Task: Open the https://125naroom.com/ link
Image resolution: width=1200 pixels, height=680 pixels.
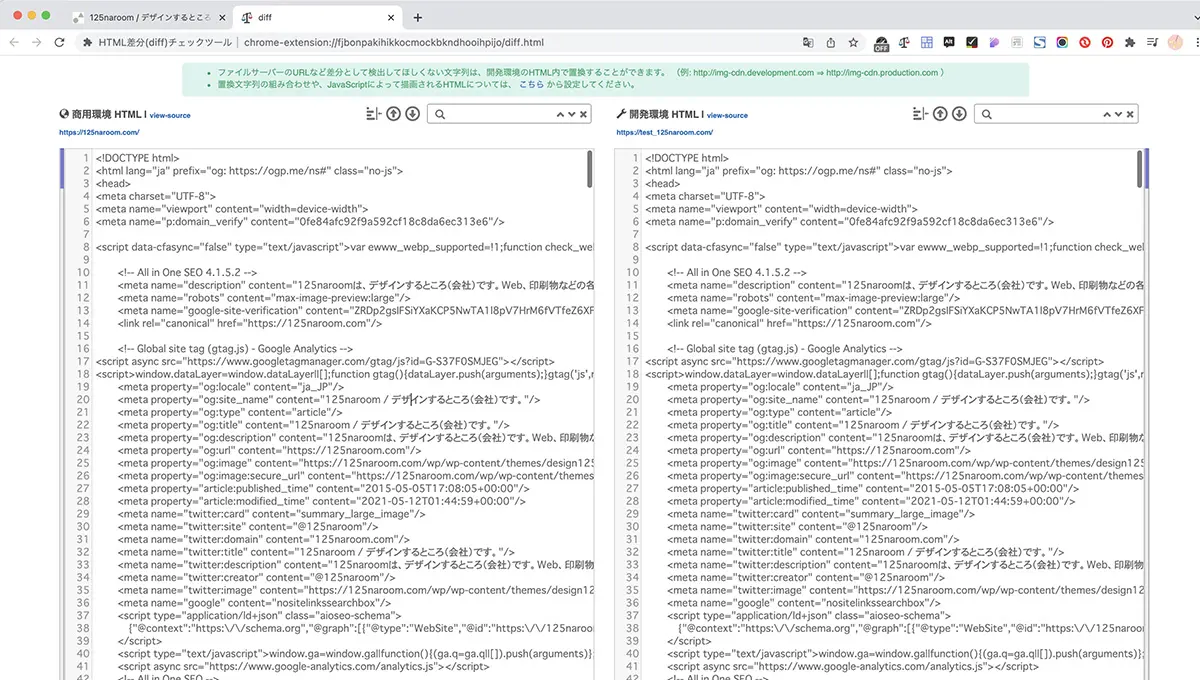Action: (x=99, y=132)
